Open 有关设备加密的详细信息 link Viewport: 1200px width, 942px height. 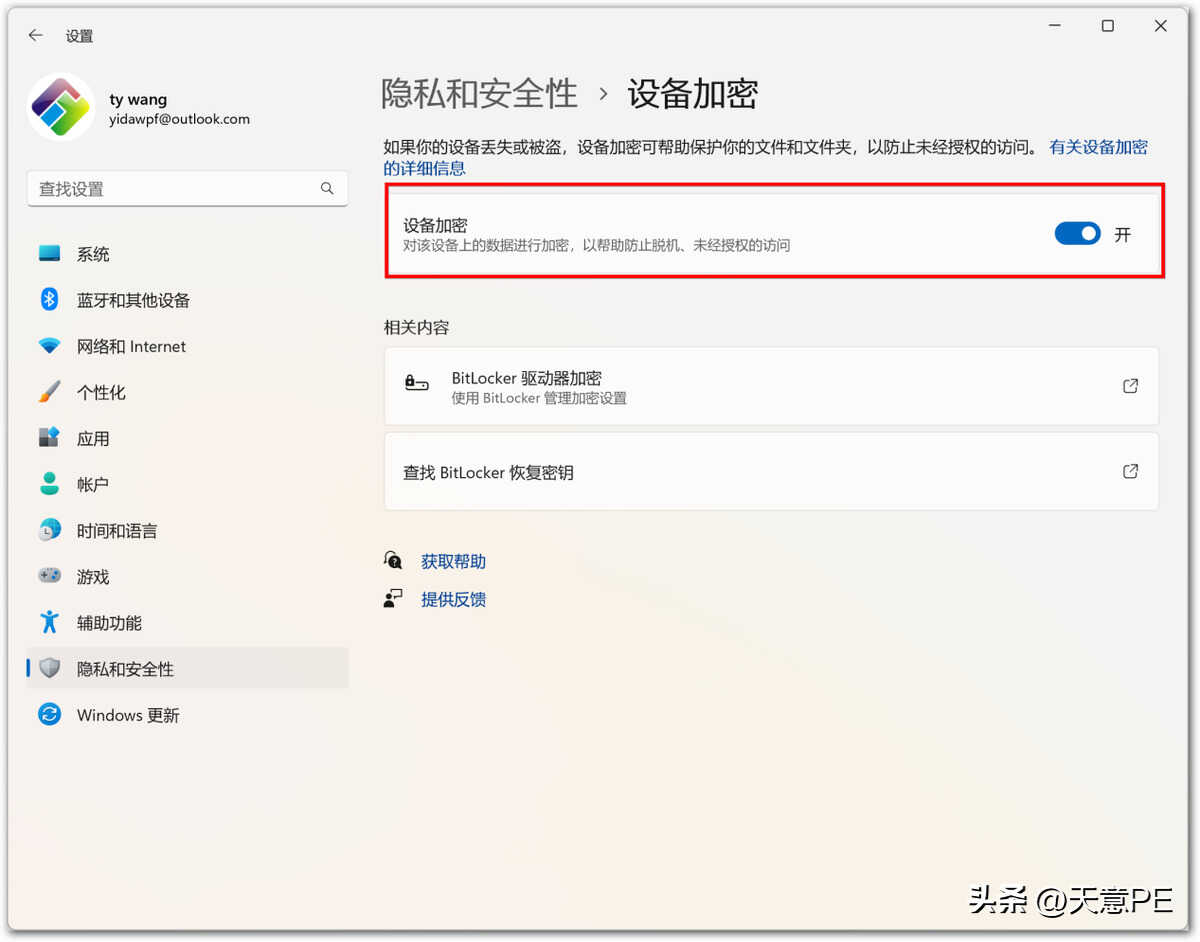click(1097, 148)
